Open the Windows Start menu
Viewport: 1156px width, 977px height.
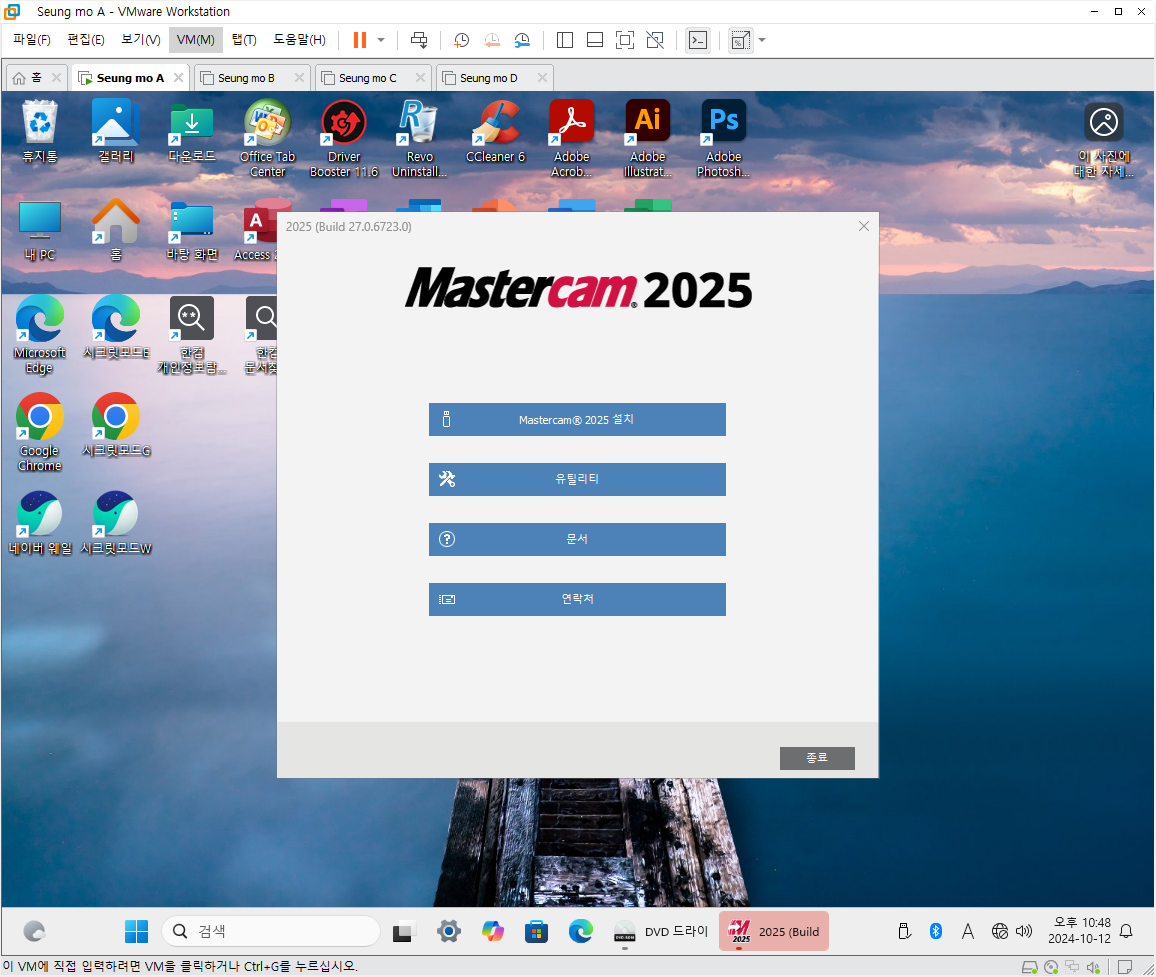click(x=136, y=931)
